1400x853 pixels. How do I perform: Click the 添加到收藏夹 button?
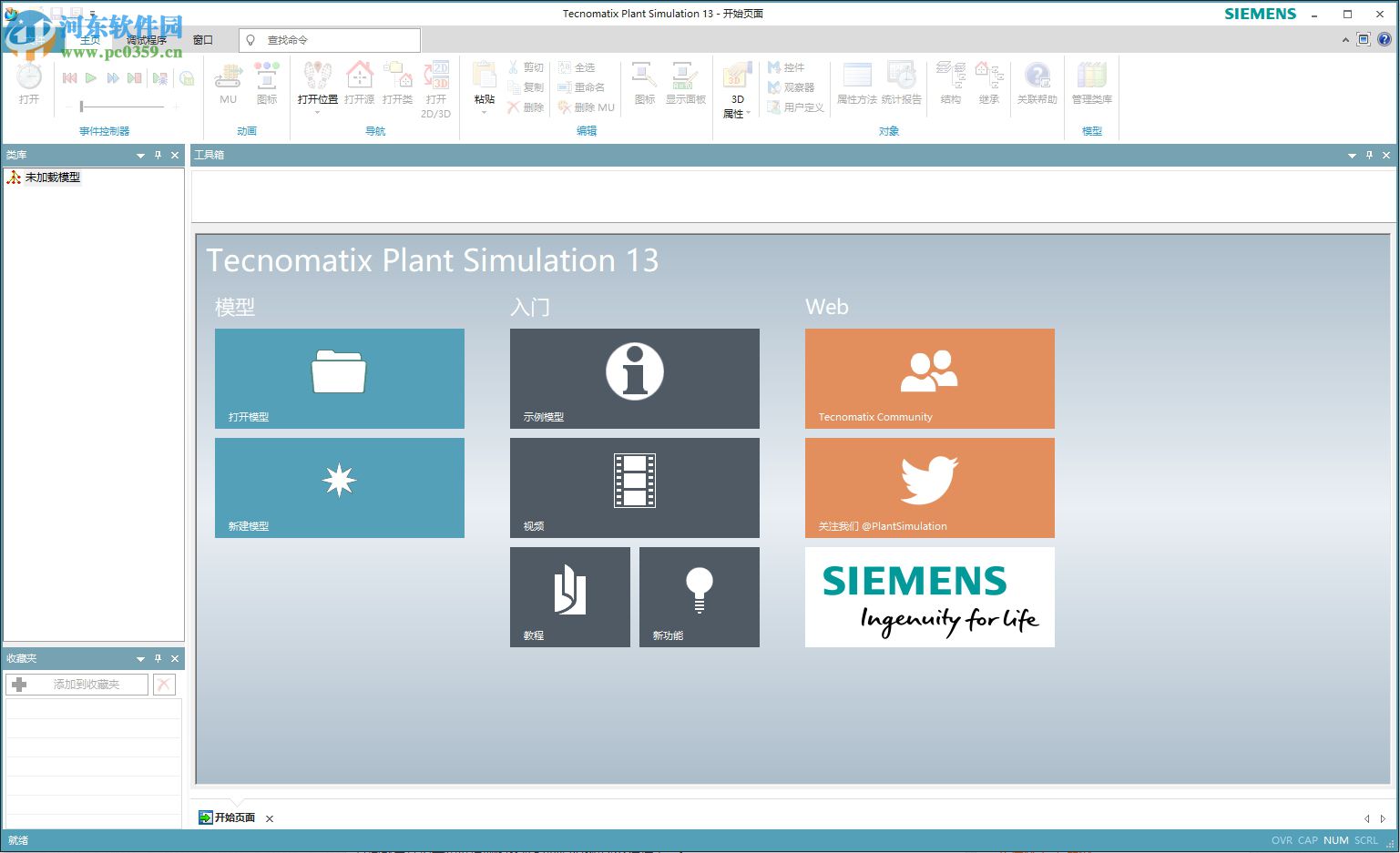77,685
